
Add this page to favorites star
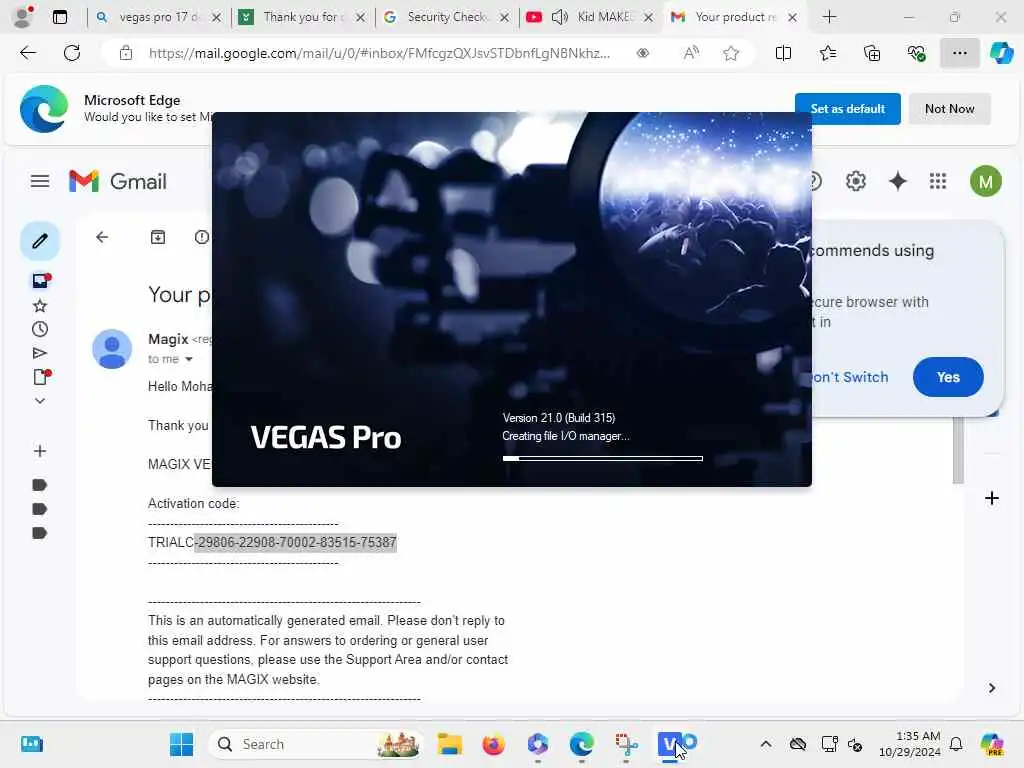pos(731,53)
